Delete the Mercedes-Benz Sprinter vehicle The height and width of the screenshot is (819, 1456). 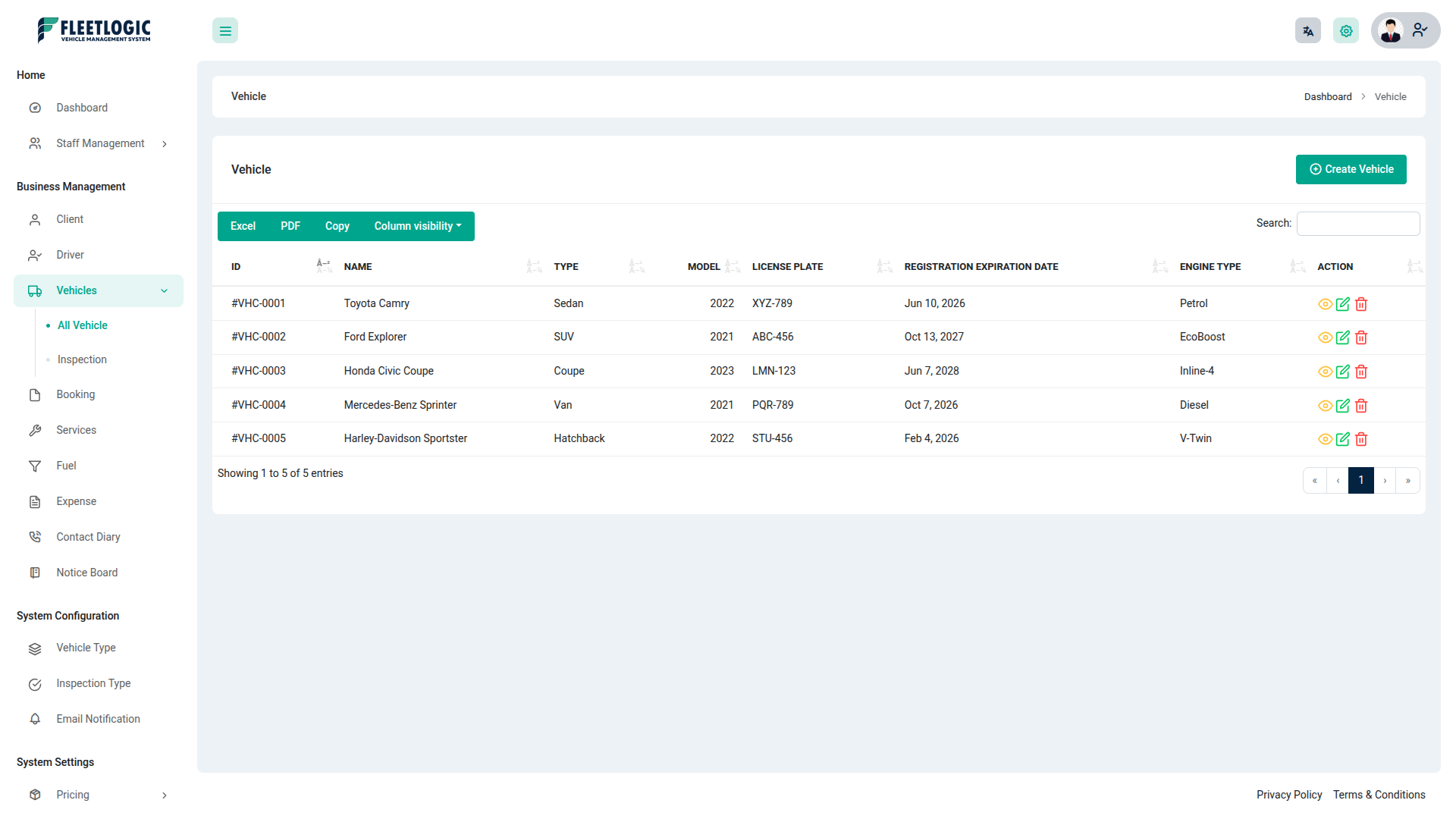(1361, 406)
